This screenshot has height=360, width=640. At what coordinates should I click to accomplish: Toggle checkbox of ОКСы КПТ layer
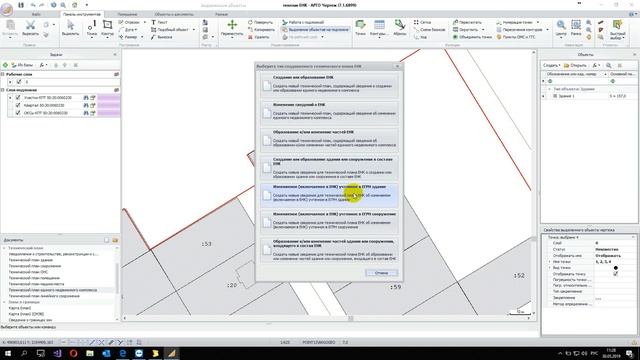18,113
